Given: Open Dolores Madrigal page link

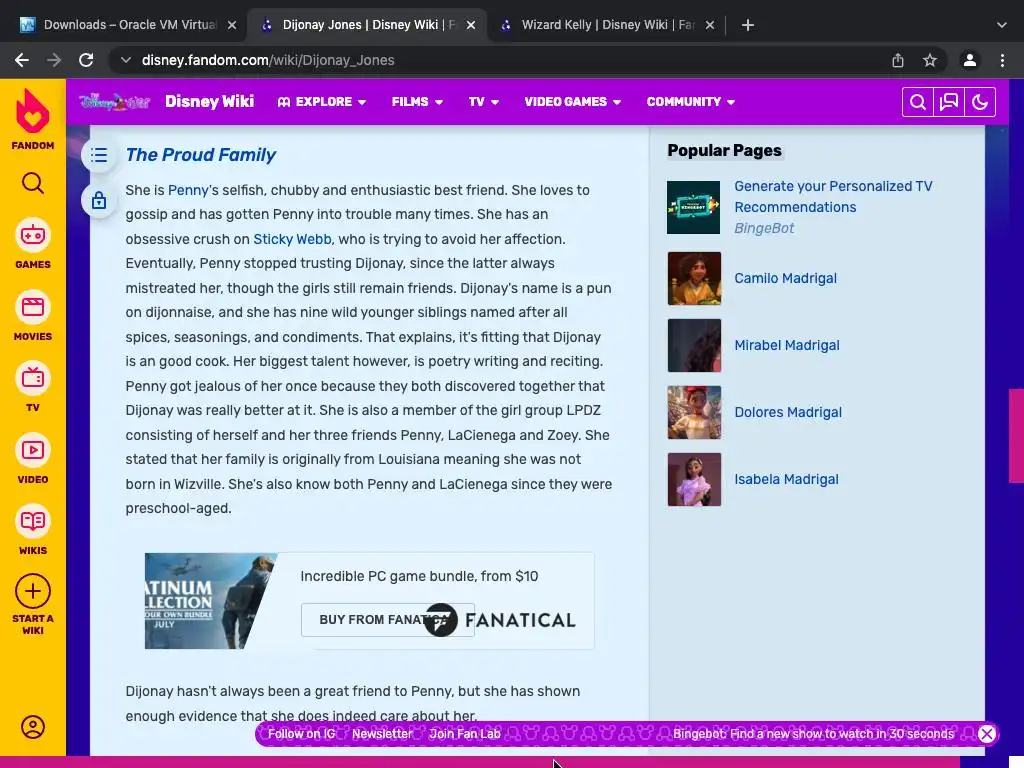Looking at the screenshot, I should (788, 412).
